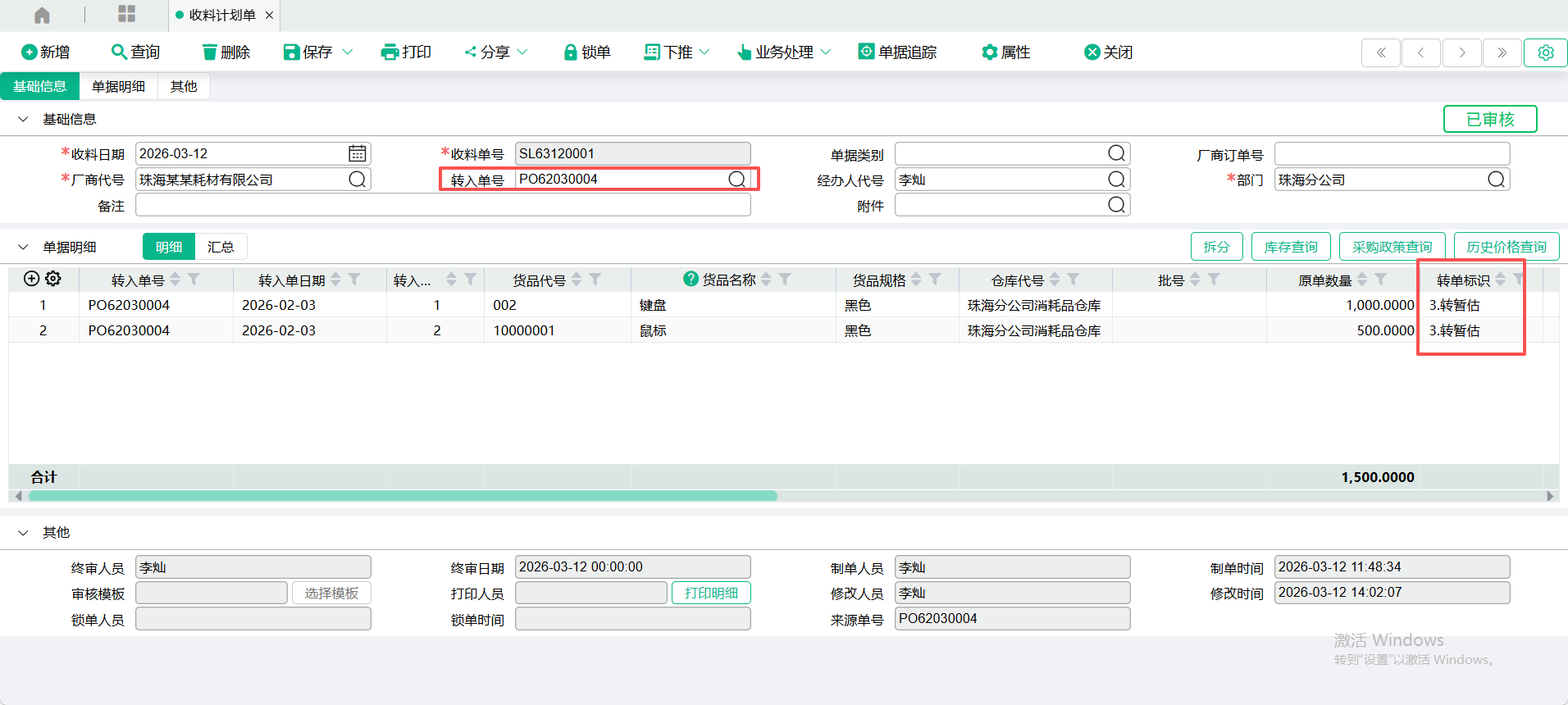Click the horizontal scrollbar of detail grid
1568x705 pixels.
tap(402, 496)
